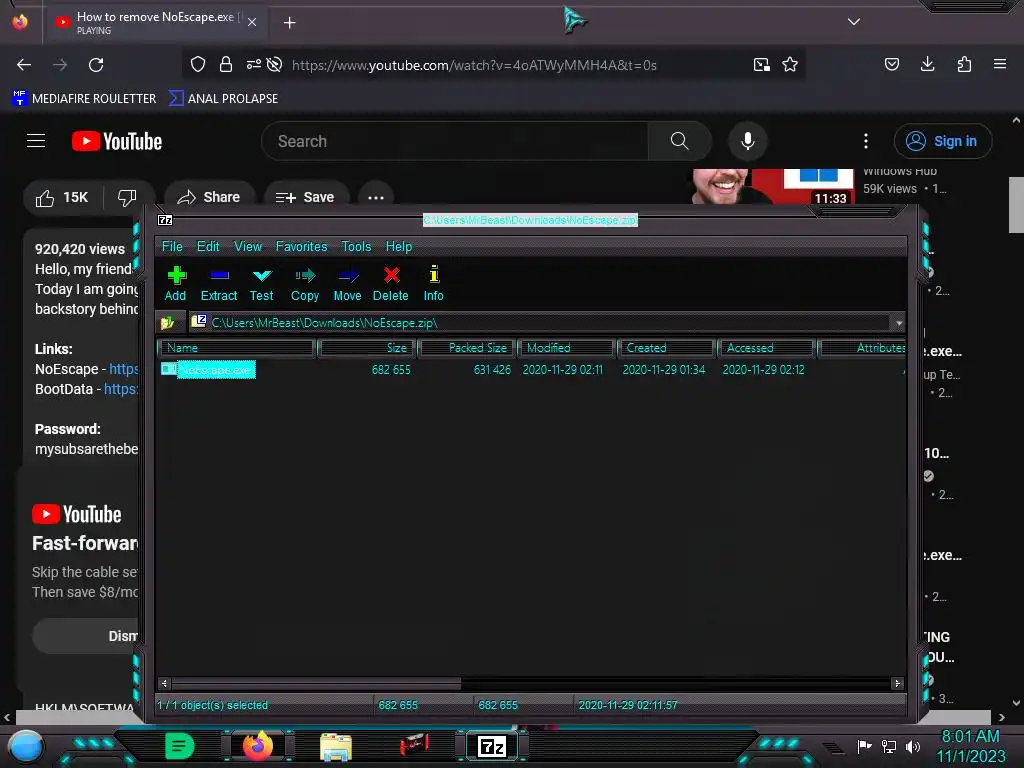Open the Edit menu in 7-Zip

click(208, 246)
